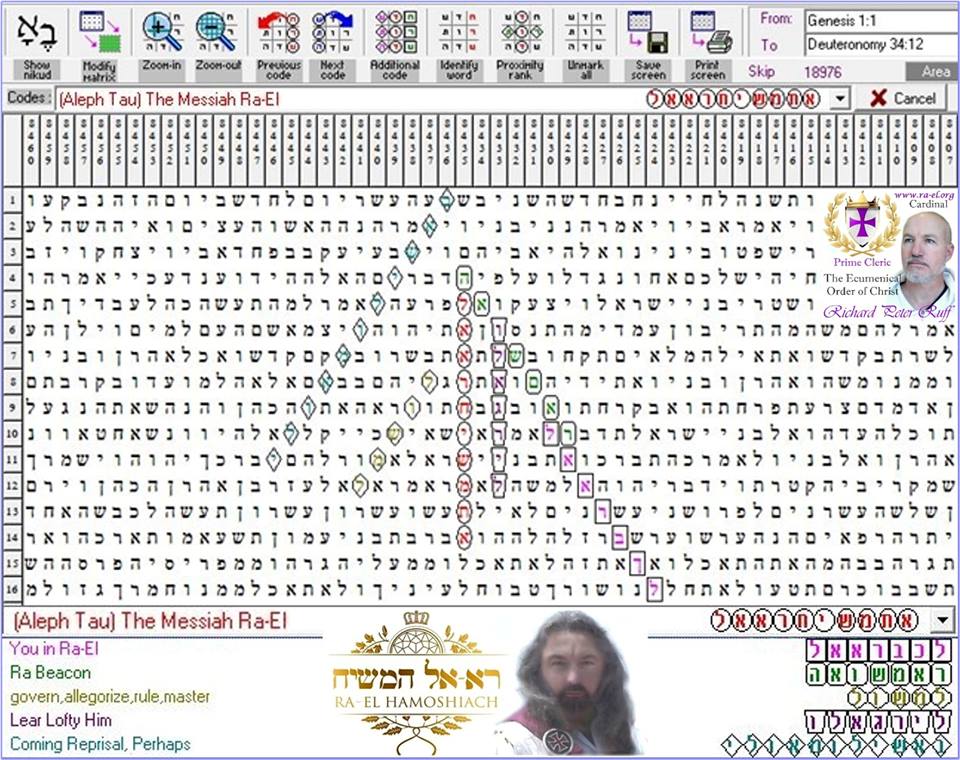Click the purple-boxed letter on row 16
960x760 pixels.
click(654, 590)
